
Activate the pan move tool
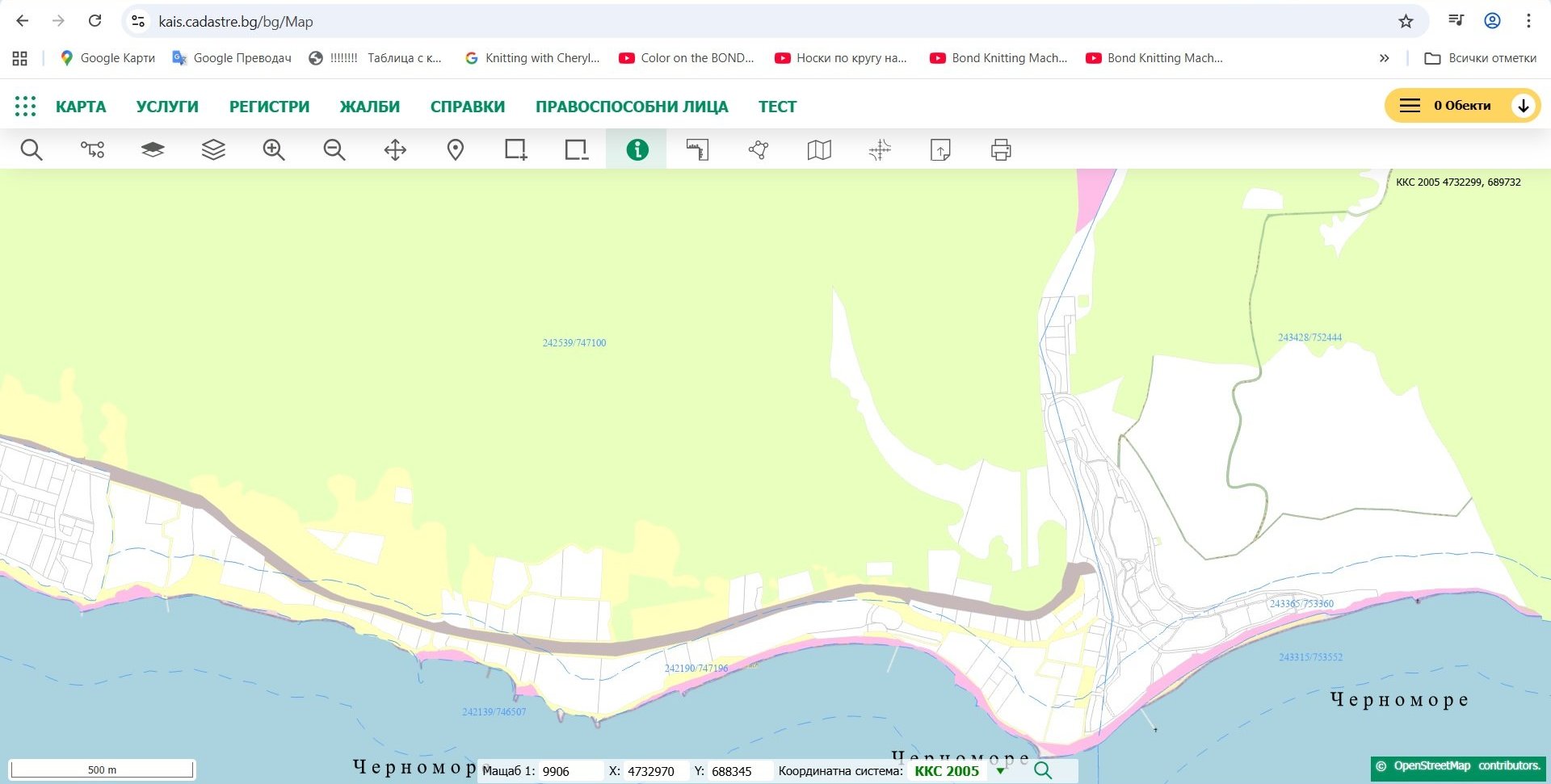395,150
